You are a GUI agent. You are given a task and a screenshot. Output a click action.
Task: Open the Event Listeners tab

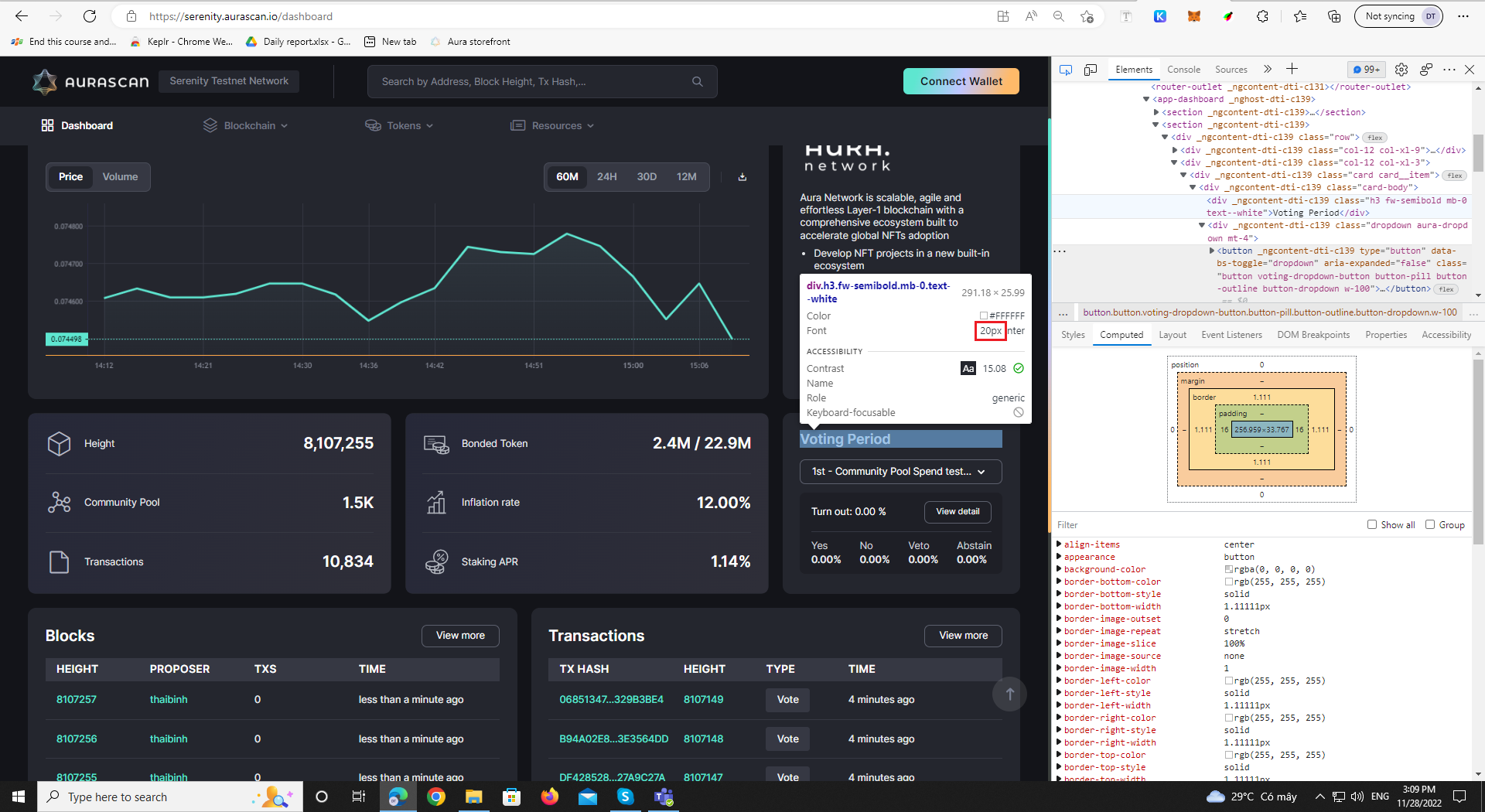(1231, 334)
